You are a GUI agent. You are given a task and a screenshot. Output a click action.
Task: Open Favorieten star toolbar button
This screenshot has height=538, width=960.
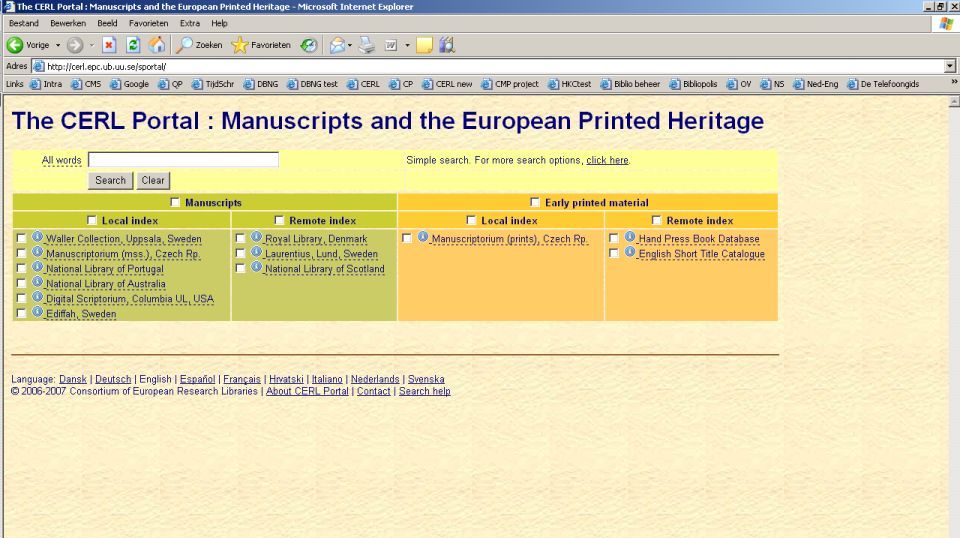pyautogui.click(x=261, y=45)
